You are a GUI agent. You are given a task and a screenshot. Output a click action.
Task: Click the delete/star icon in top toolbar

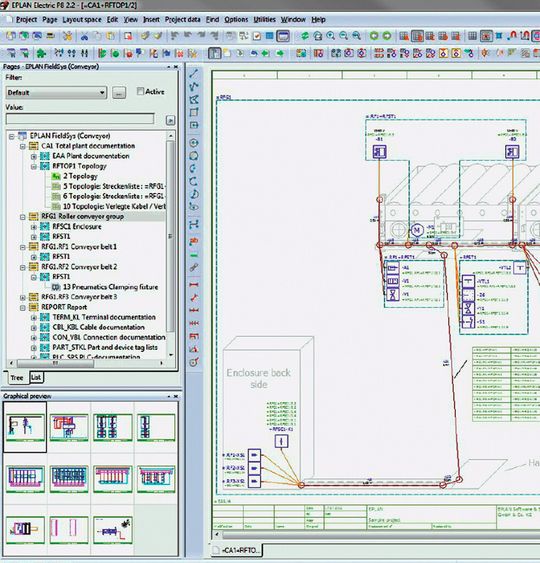pos(67,36)
